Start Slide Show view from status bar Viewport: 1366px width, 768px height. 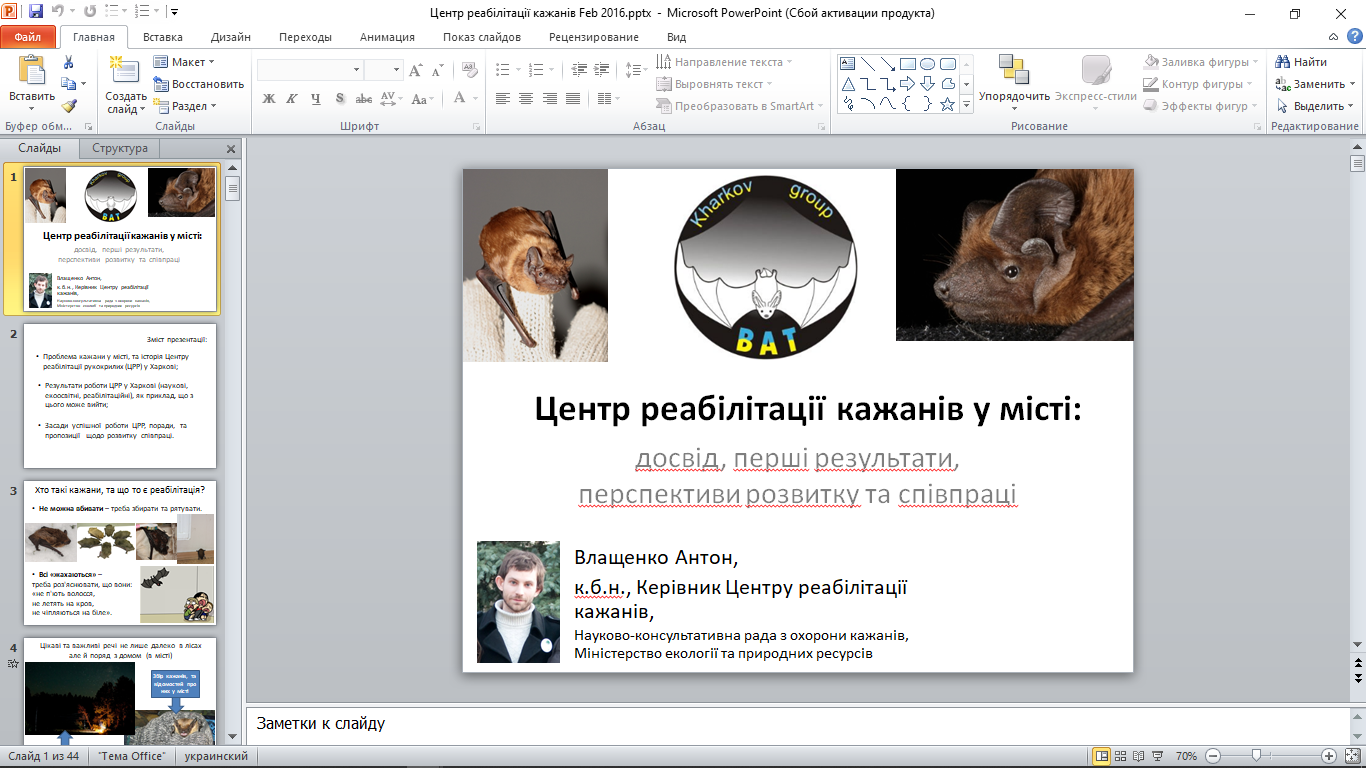click(x=1159, y=756)
